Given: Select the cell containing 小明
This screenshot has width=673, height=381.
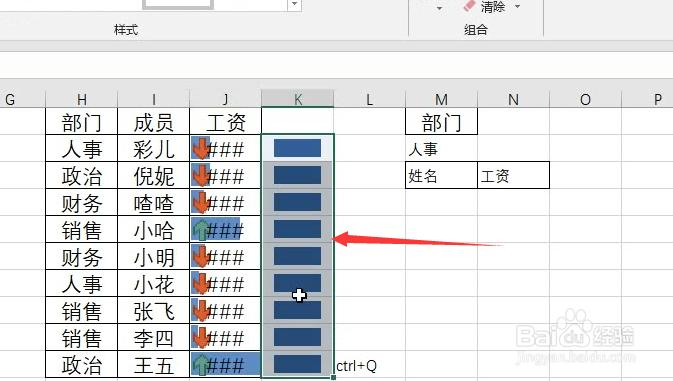Looking at the screenshot, I should (154, 256).
